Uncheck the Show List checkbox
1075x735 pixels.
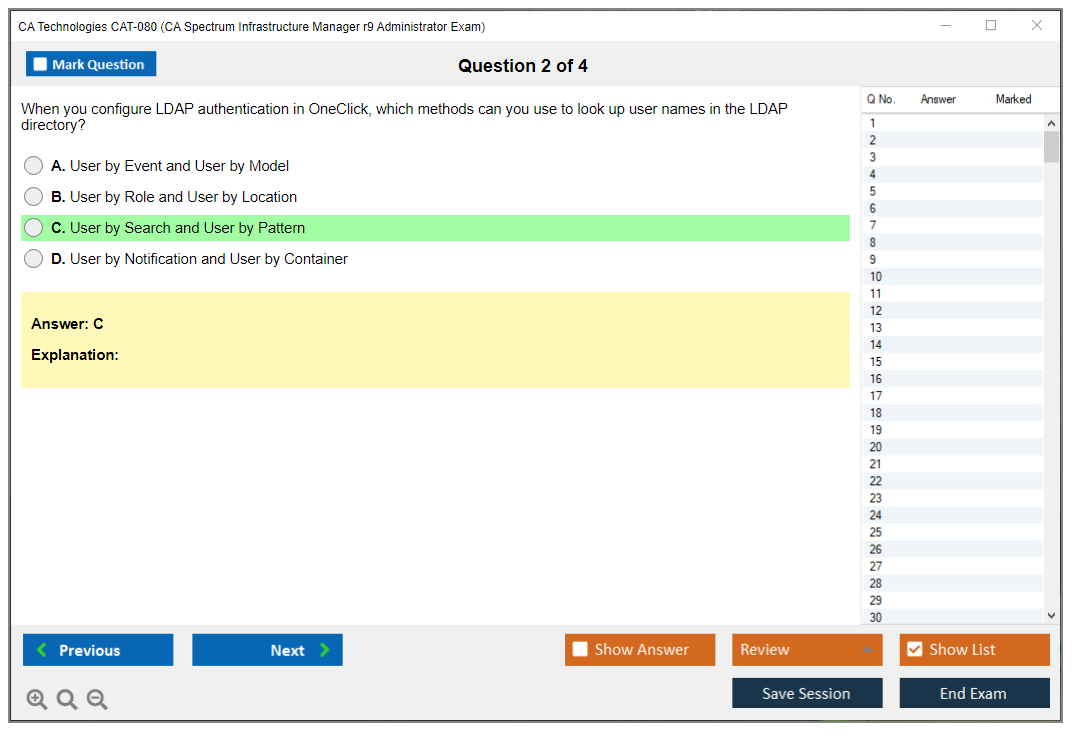click(914, 650)
